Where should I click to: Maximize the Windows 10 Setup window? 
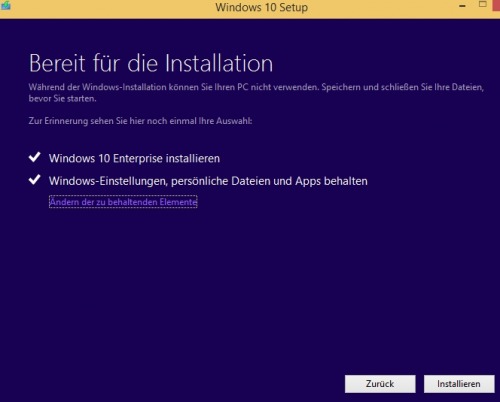[x=482, y=4]
